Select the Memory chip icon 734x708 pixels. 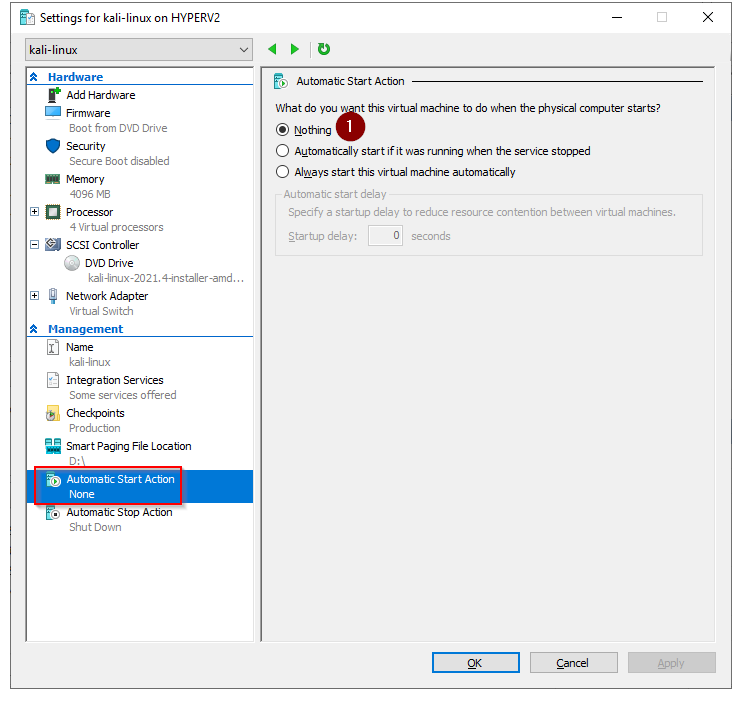(53, 179)
